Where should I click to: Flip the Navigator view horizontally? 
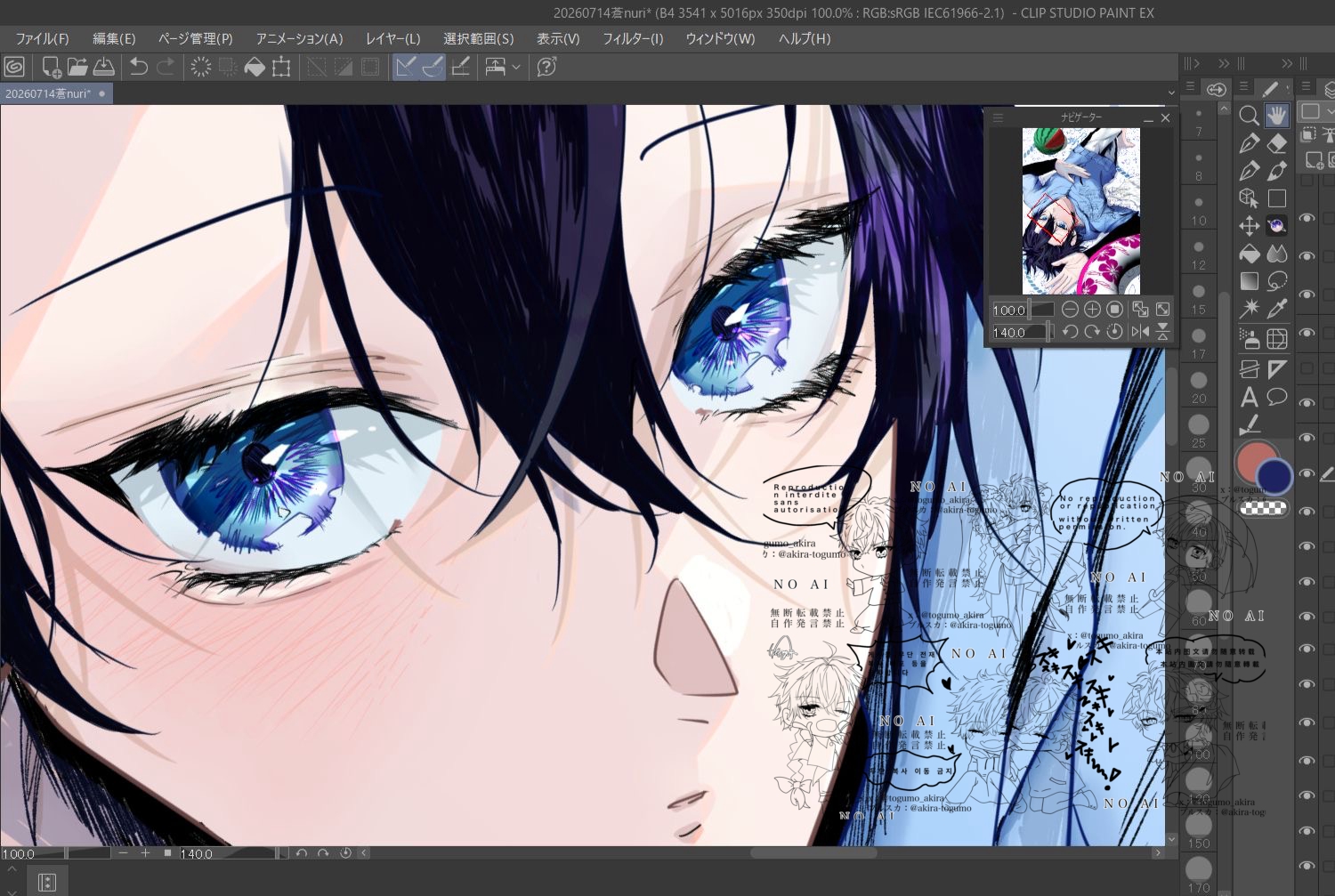pos(1139,332)
